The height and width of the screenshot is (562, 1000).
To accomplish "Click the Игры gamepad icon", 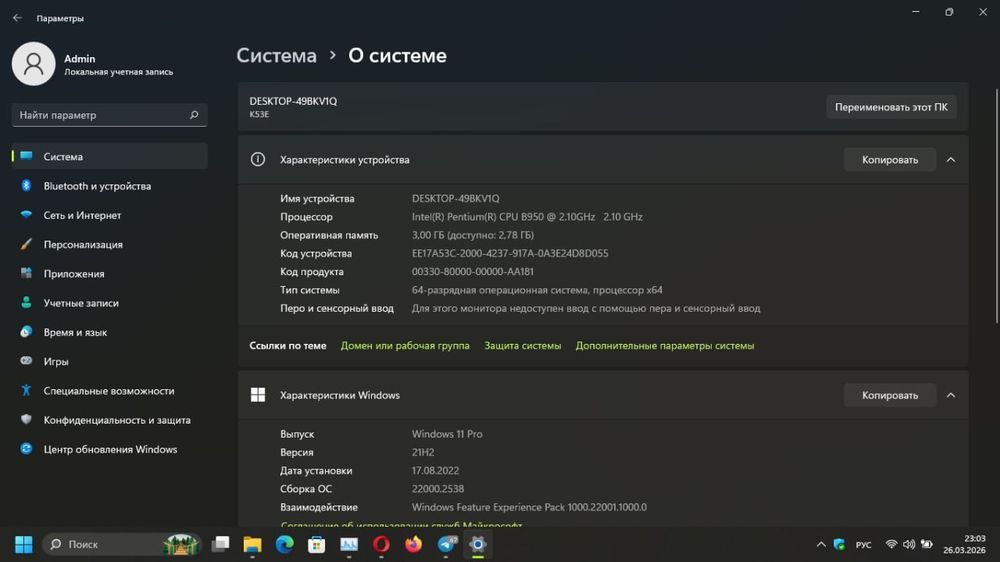I will click(26, 361).
